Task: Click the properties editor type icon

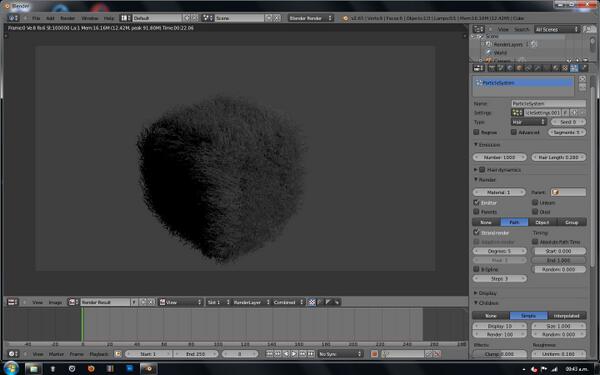Action: coord(478,68)
